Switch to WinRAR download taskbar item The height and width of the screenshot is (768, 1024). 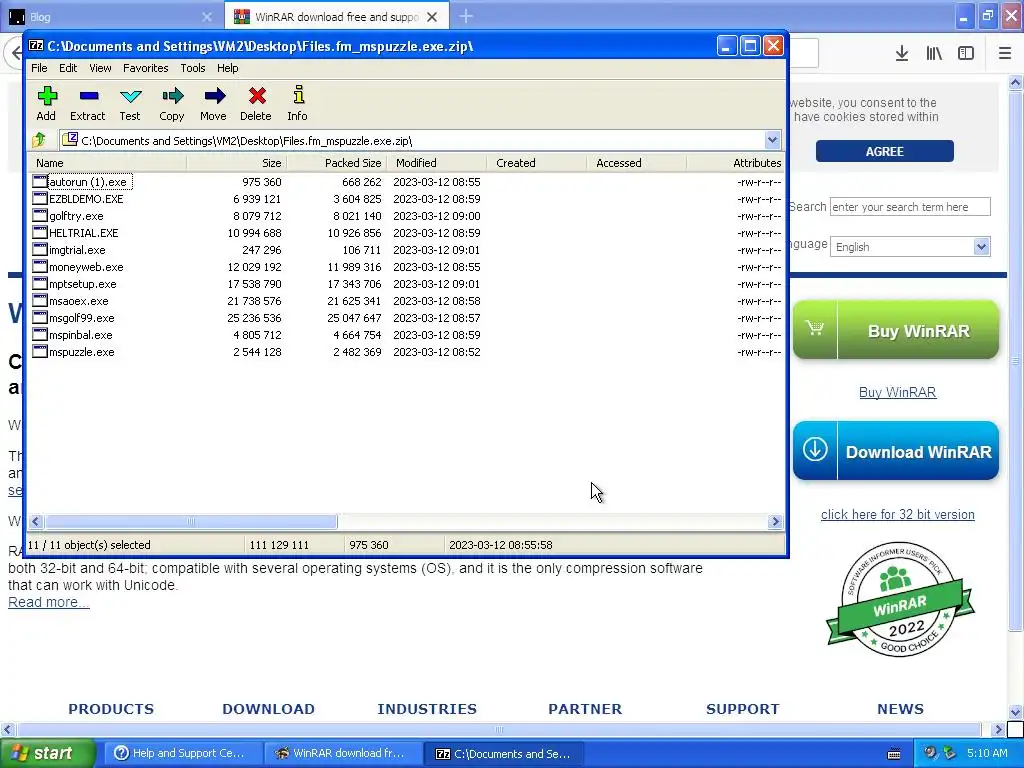click(x=342, y=753)
